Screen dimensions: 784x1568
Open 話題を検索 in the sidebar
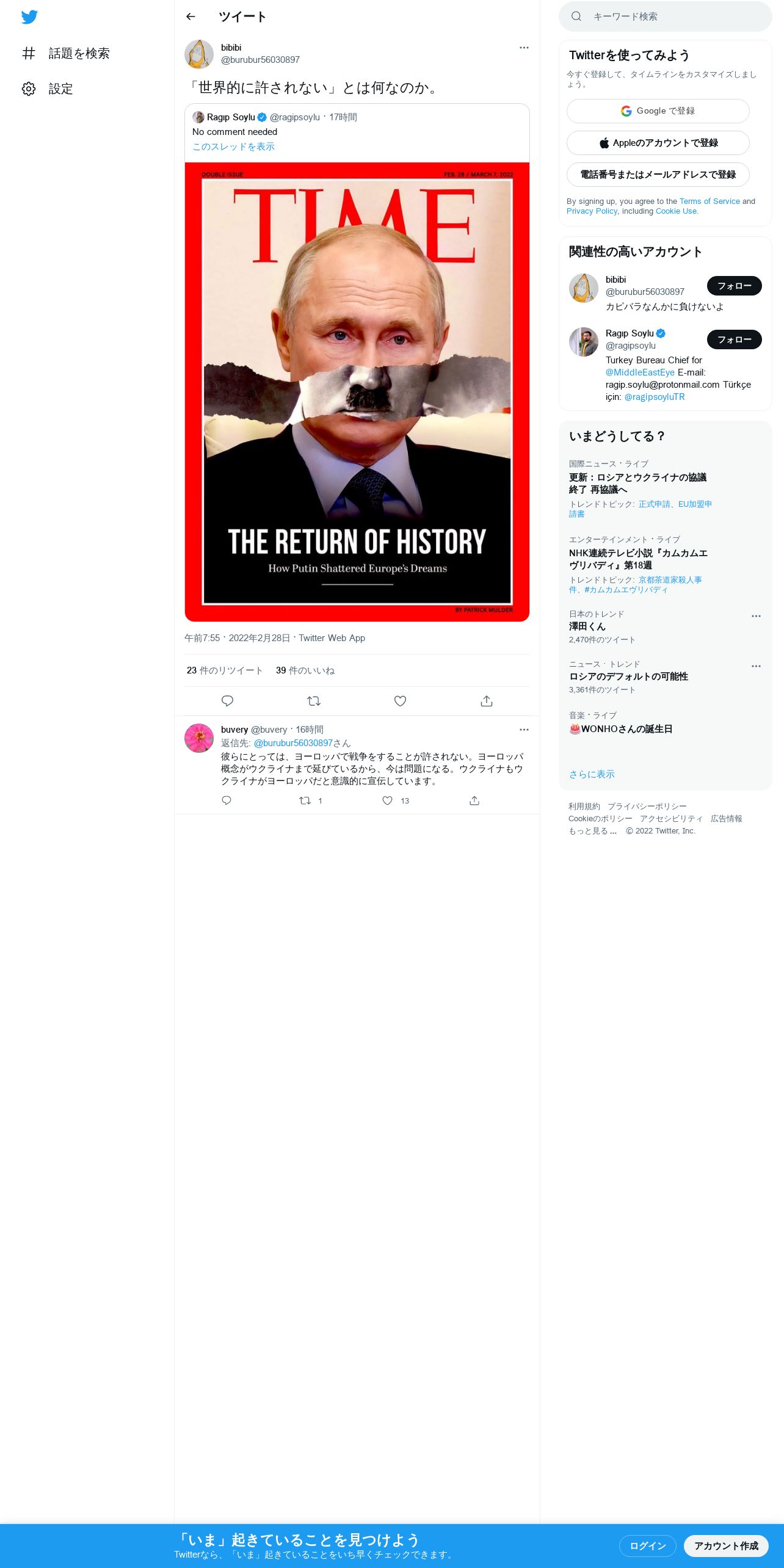point(66,53)
